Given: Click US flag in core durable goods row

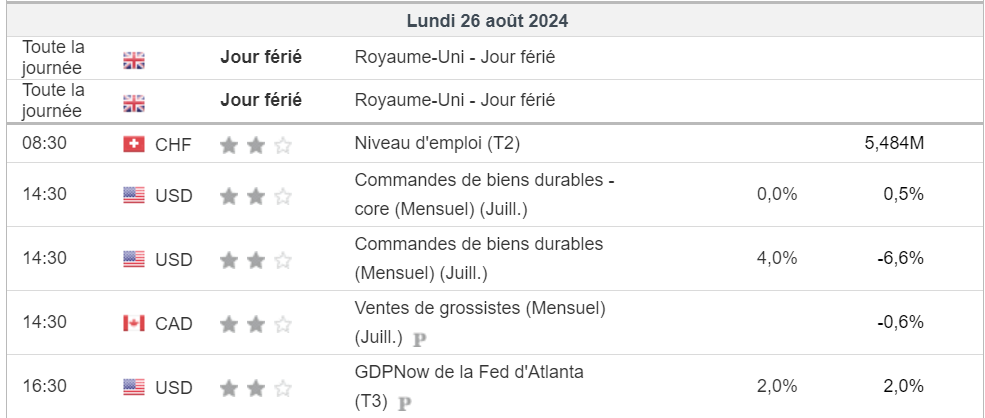Looking at the screenshot, I should point(134,195).
